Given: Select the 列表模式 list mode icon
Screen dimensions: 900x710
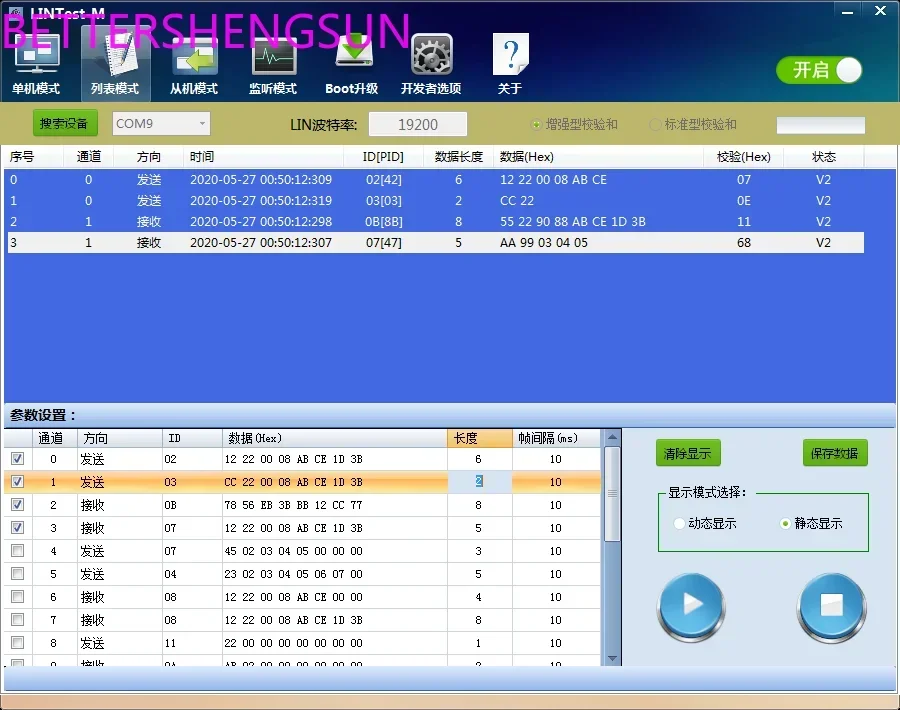Looking at the screenshot, I should point(115,55).
